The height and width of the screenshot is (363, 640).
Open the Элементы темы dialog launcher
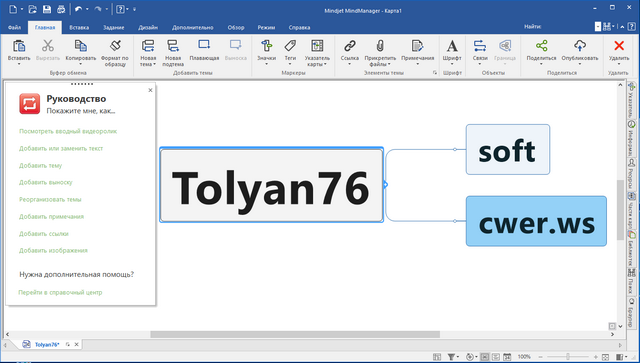[x=435, y=73]
